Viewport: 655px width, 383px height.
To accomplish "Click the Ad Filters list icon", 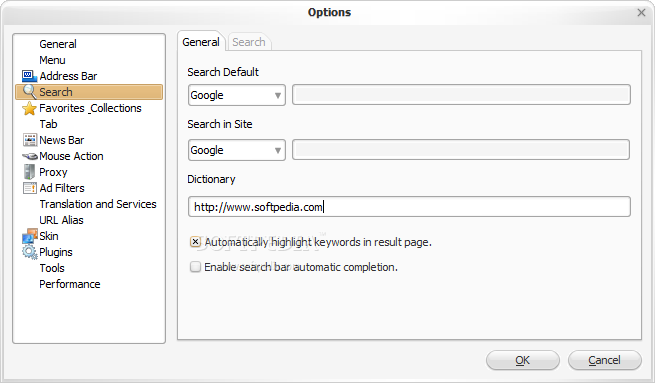I will click(30, 188).
